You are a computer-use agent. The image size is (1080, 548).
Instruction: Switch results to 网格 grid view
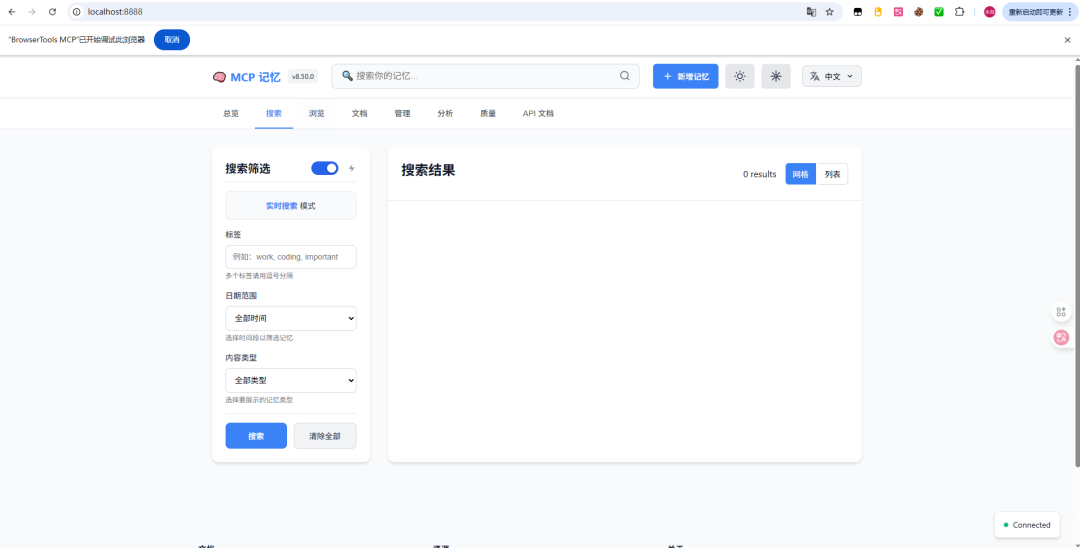click(800, 174)
